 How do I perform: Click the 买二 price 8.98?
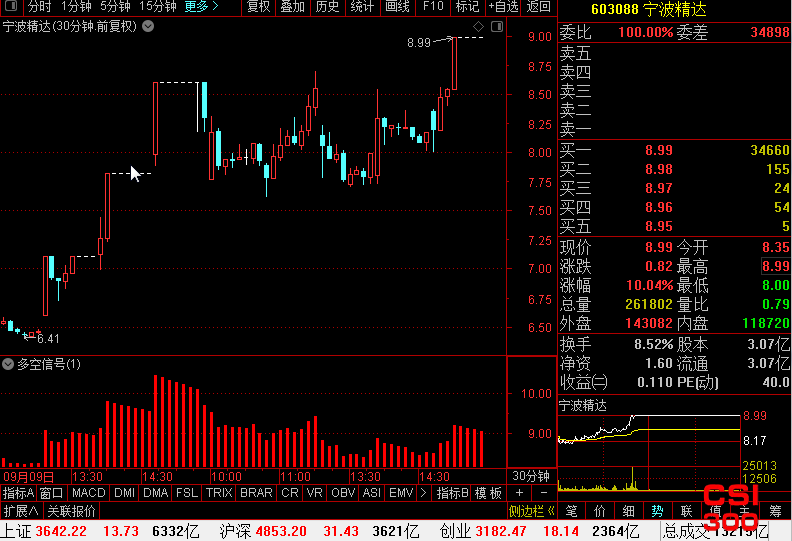(659, 169)
